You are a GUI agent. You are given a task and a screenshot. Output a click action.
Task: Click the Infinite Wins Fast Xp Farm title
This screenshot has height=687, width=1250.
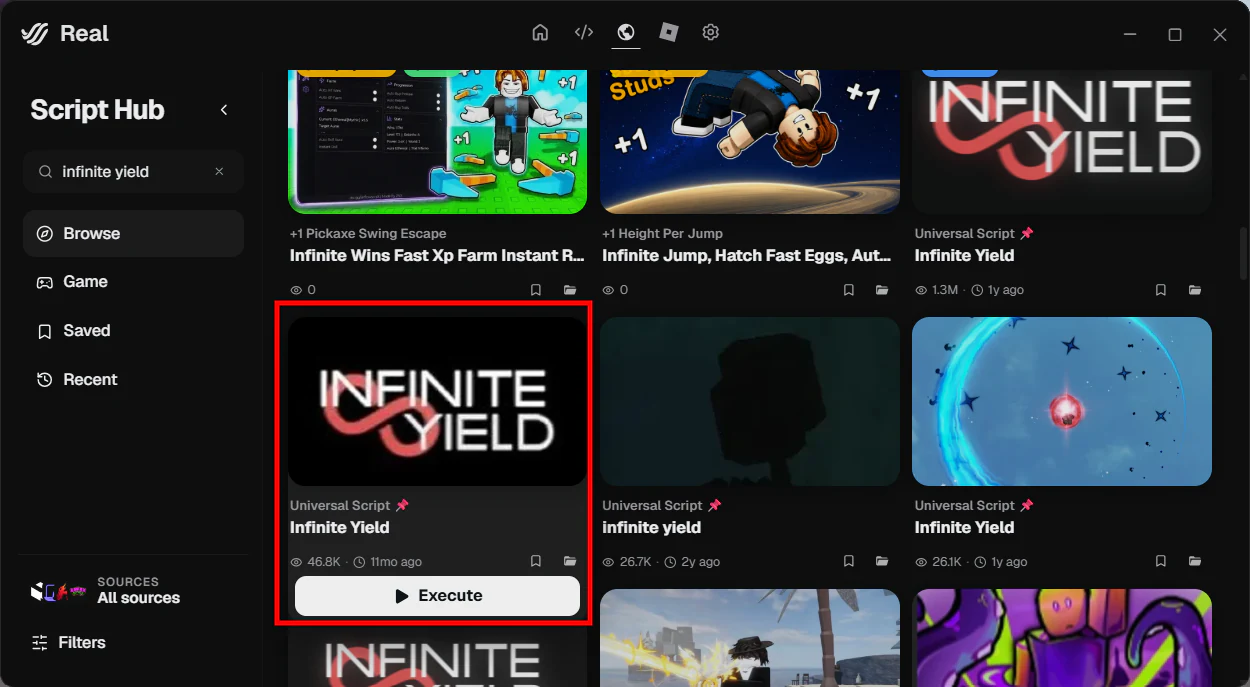437,256
